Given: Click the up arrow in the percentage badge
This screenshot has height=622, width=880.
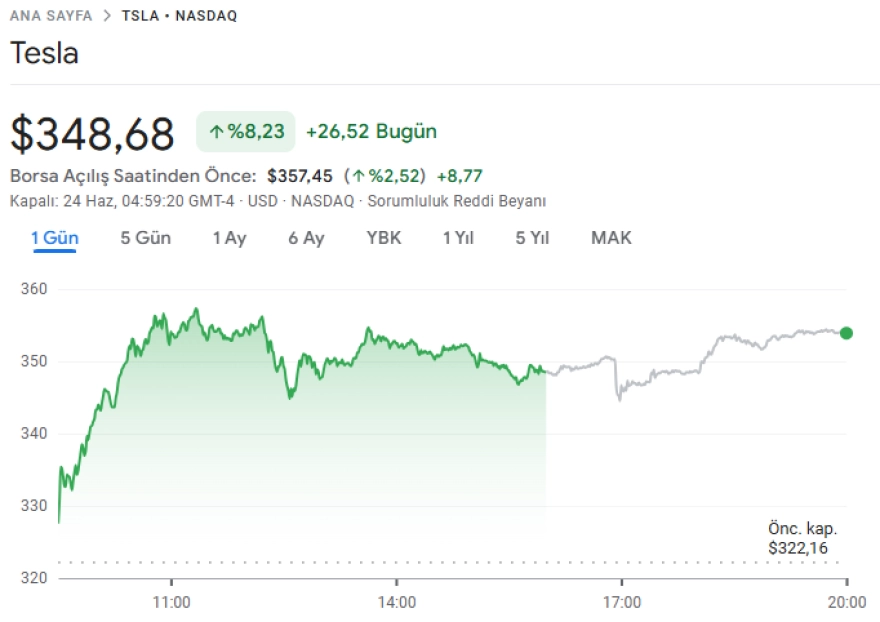Looking at the screenshot, I should tap(216, 132).
